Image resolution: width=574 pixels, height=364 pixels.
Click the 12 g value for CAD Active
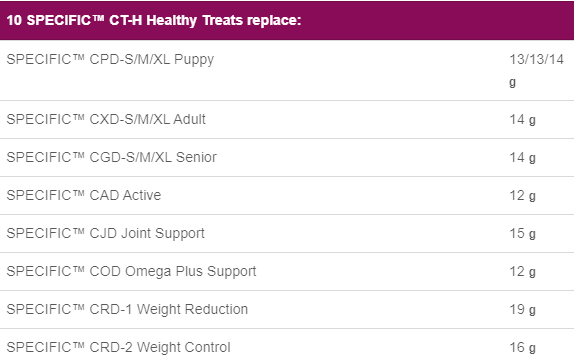point(522,196)
